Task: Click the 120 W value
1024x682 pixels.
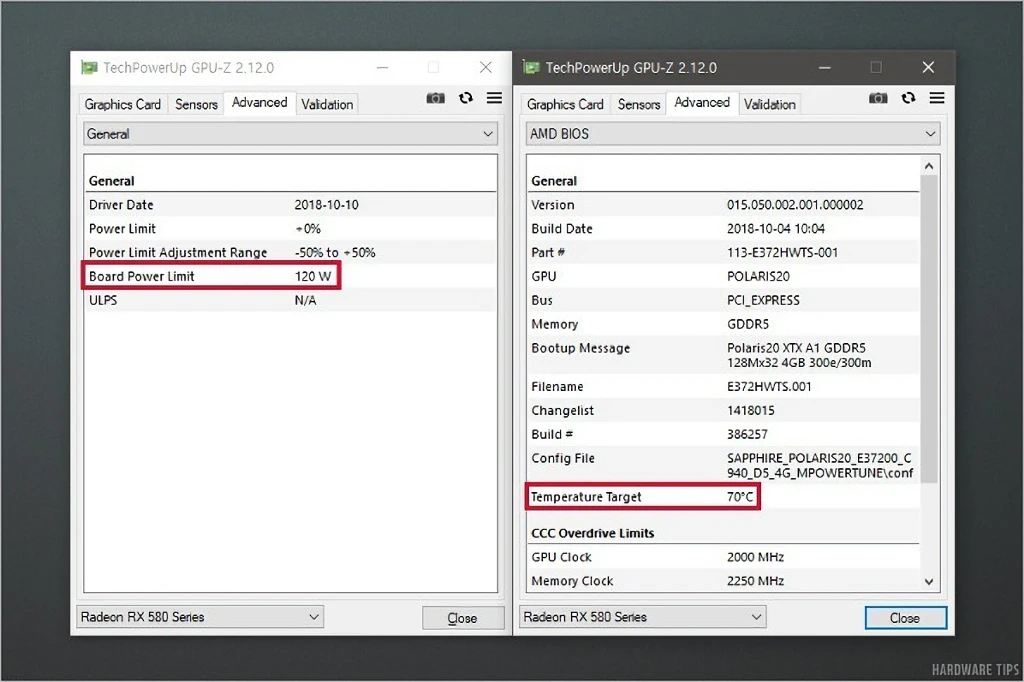Action: (x=313, y=276)
